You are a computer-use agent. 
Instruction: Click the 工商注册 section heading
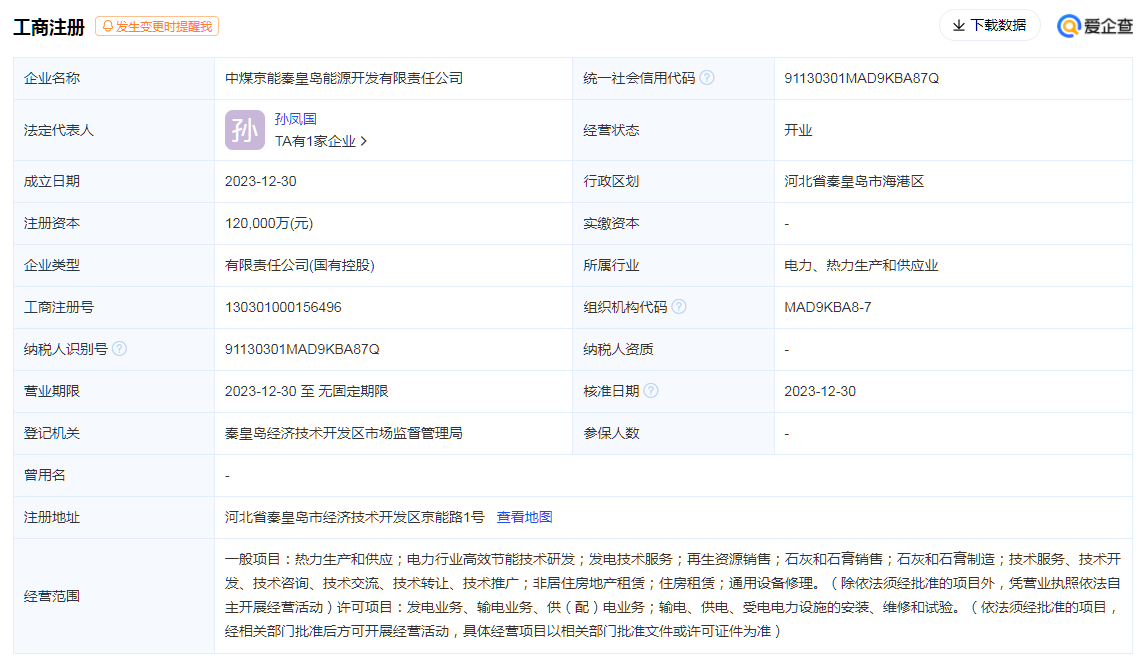49,28
